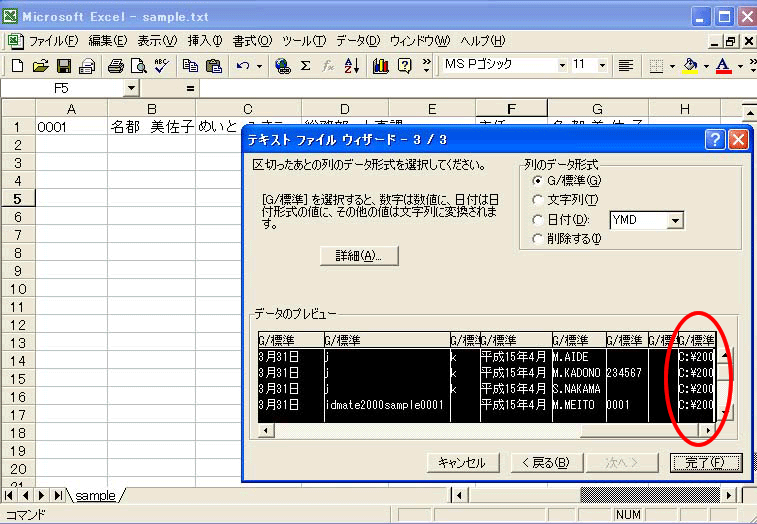Viewport: 757px width, 524px height.
Task: Click the Insert Hyperlink globe icon
Action: pos(282,65)
